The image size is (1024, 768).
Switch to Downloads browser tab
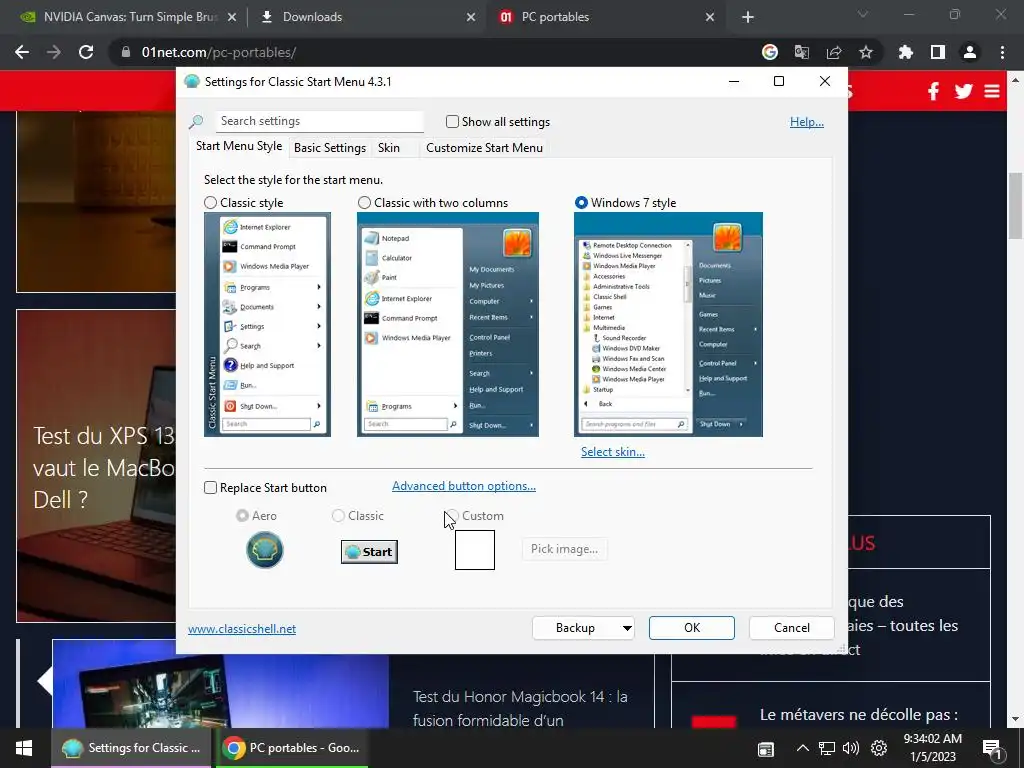tap(367, 17)
